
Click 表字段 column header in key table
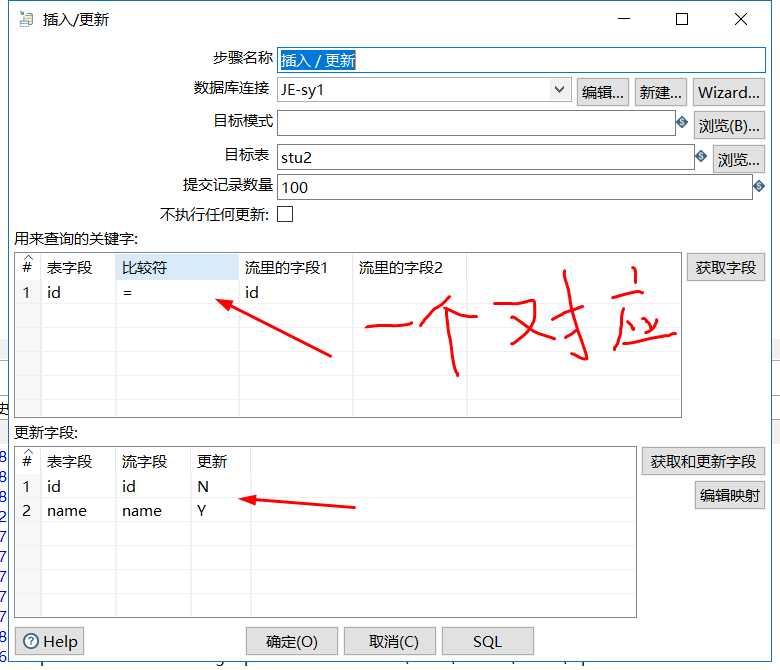(x=78, y=268)
